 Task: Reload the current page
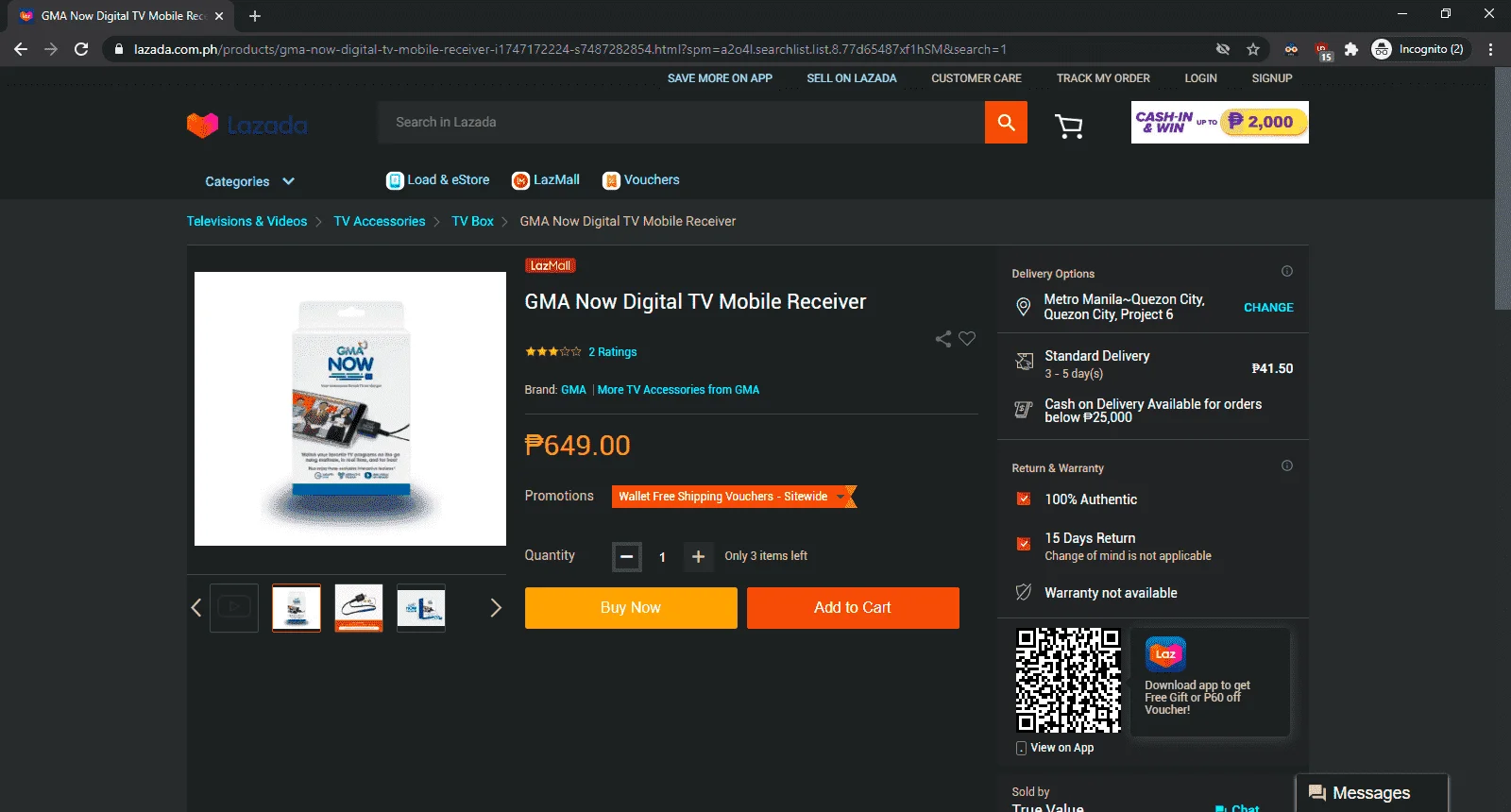coord(81,49)
